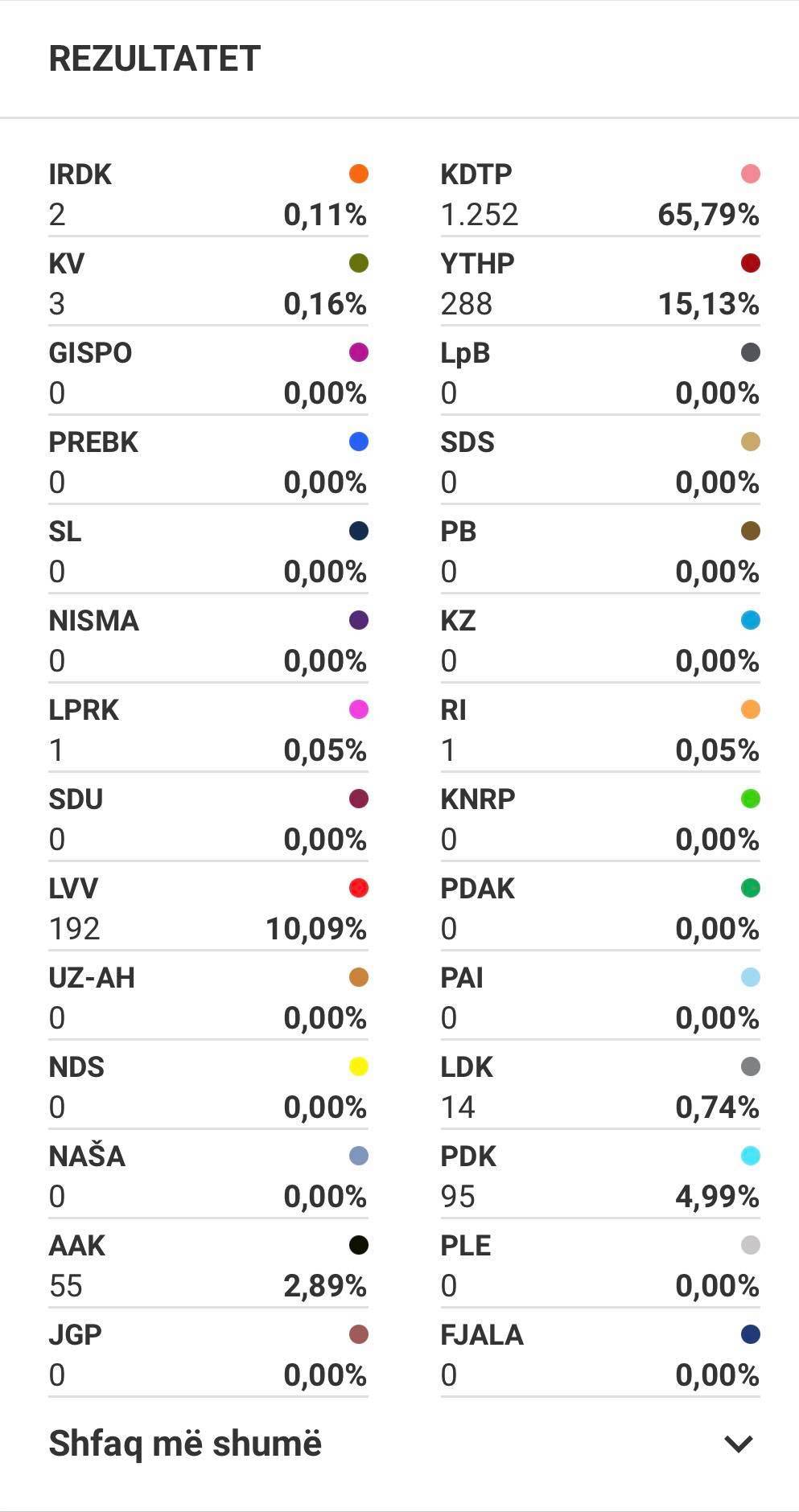Click the yellow dot next to NDS

pos(358,1066)
